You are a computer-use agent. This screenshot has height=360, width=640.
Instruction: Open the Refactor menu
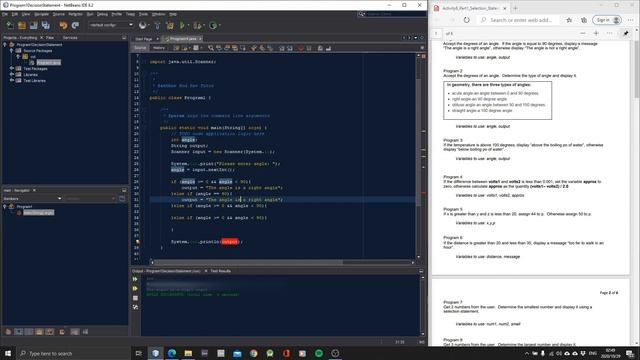tap(76, 14)
